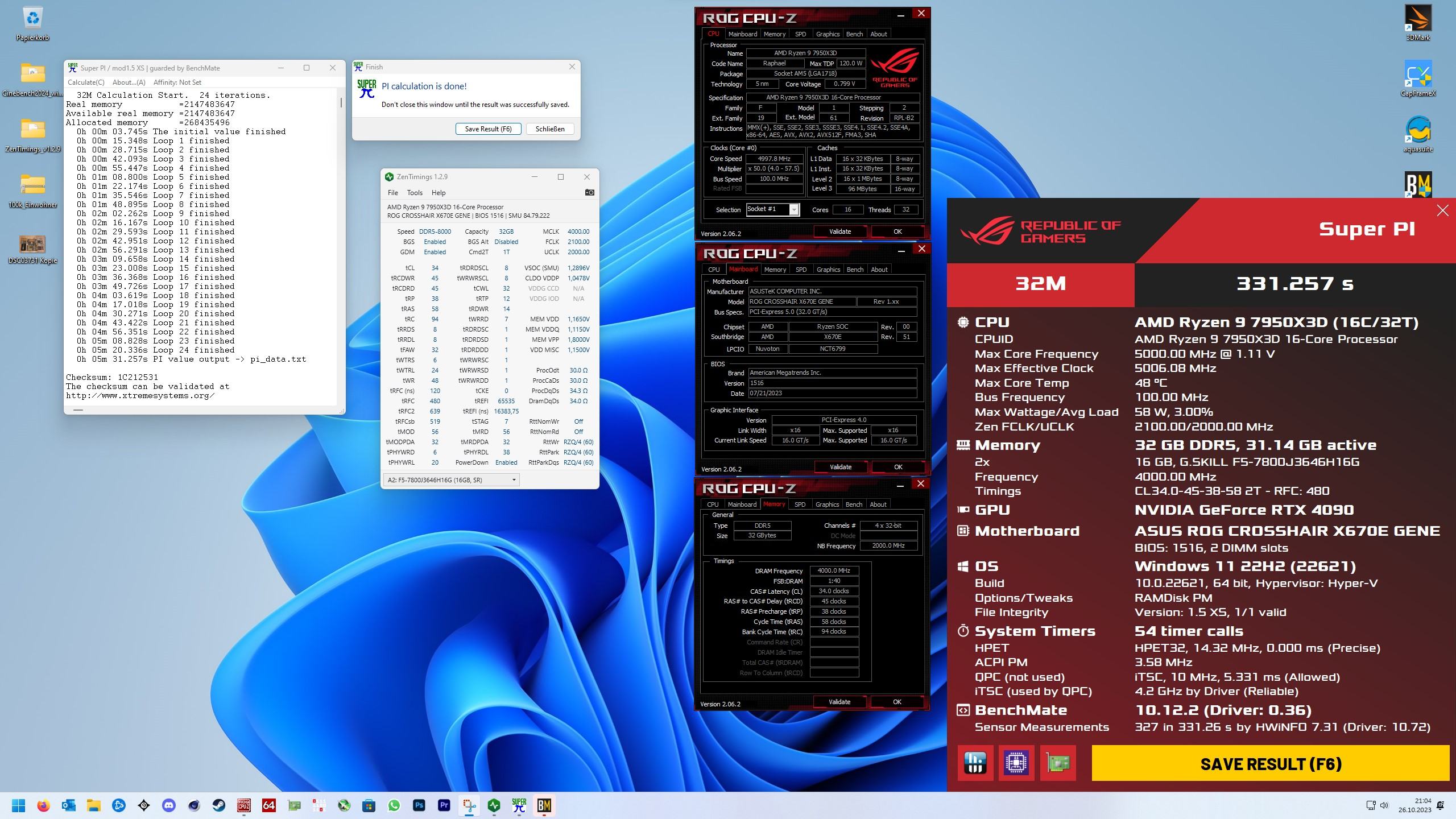
Task: Click the DDR5-8000 speed value in ZenTimings
Action: 435,231
